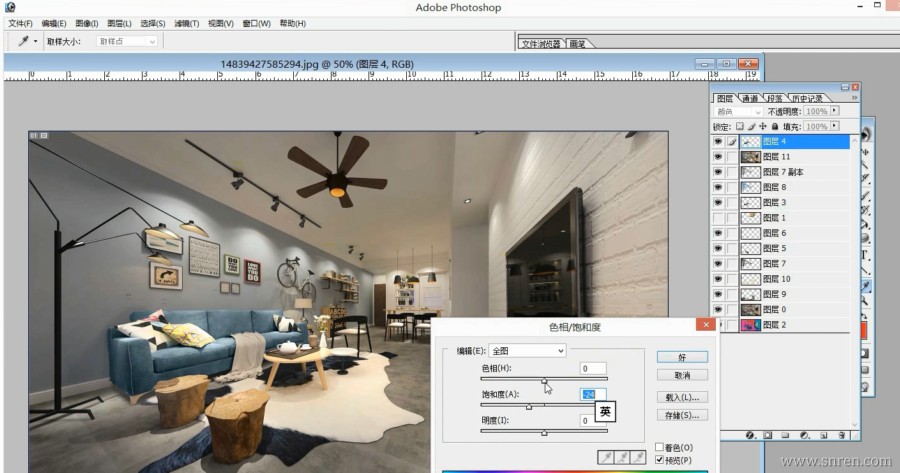Click the lock all padlock icon
900x473 pixels.
775,126
